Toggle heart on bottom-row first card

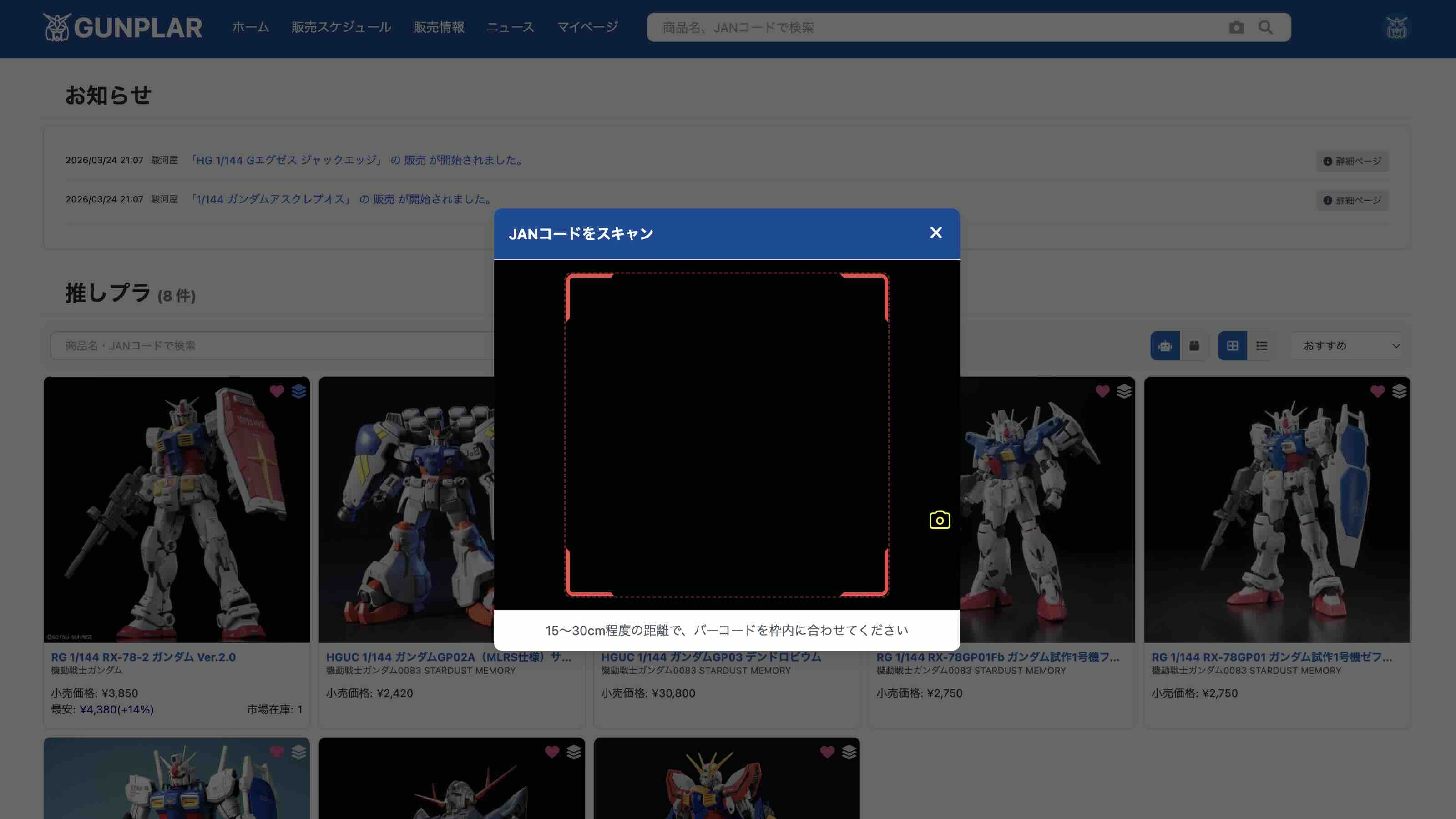coord(276,752)
